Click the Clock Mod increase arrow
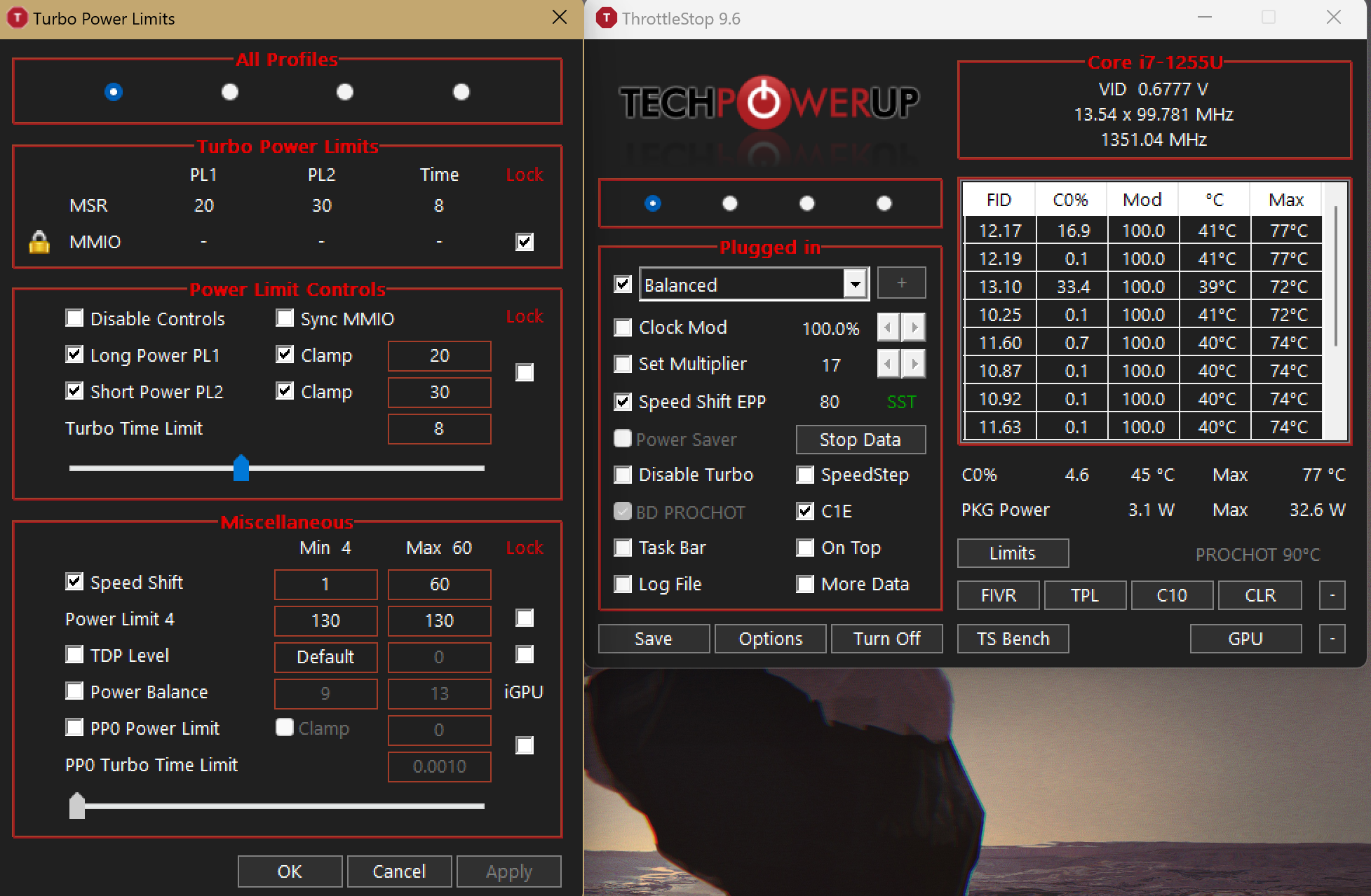Image resolution: width=1371 pixels, height=896 pixels. point(914,327)
